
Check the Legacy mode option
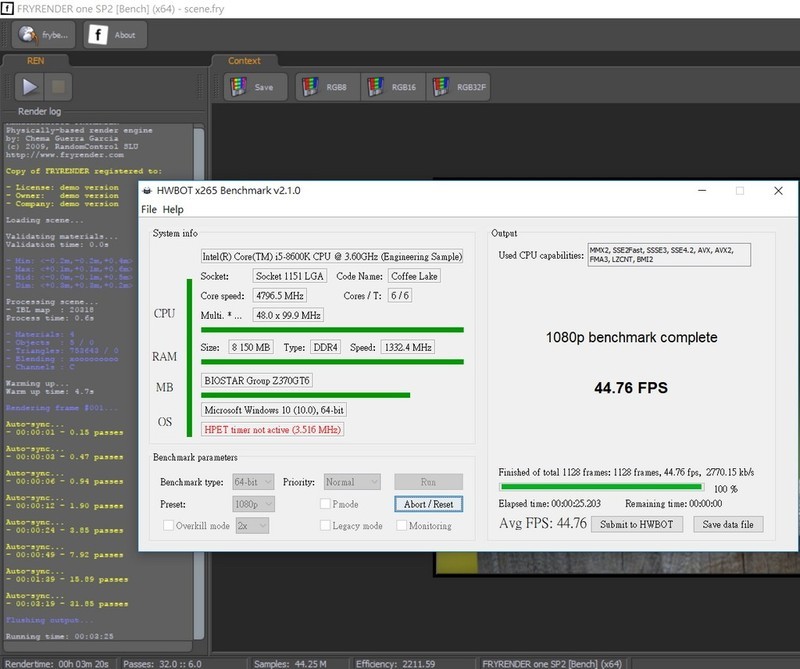(x=325, y=526)
